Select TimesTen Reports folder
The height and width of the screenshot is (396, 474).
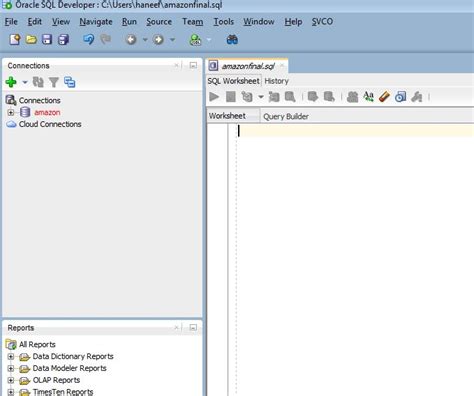pyautogui.click(x=63, y=392)
